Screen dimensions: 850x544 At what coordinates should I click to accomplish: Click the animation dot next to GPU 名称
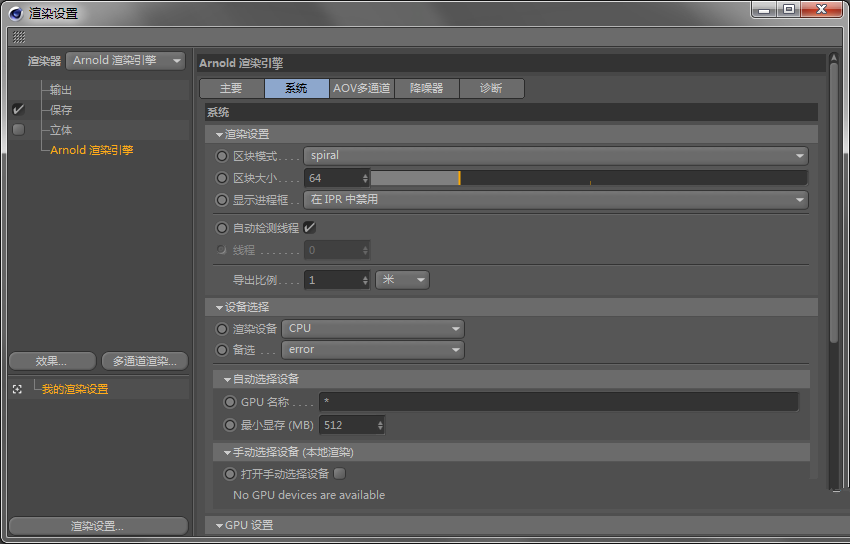pos(230,402)
